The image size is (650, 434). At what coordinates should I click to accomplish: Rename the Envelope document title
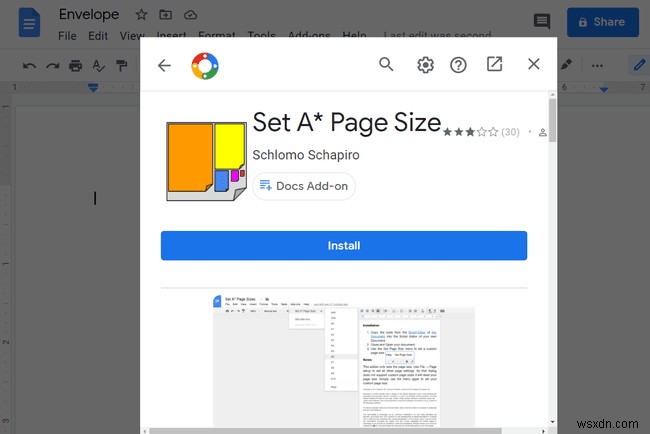(89, 15)
